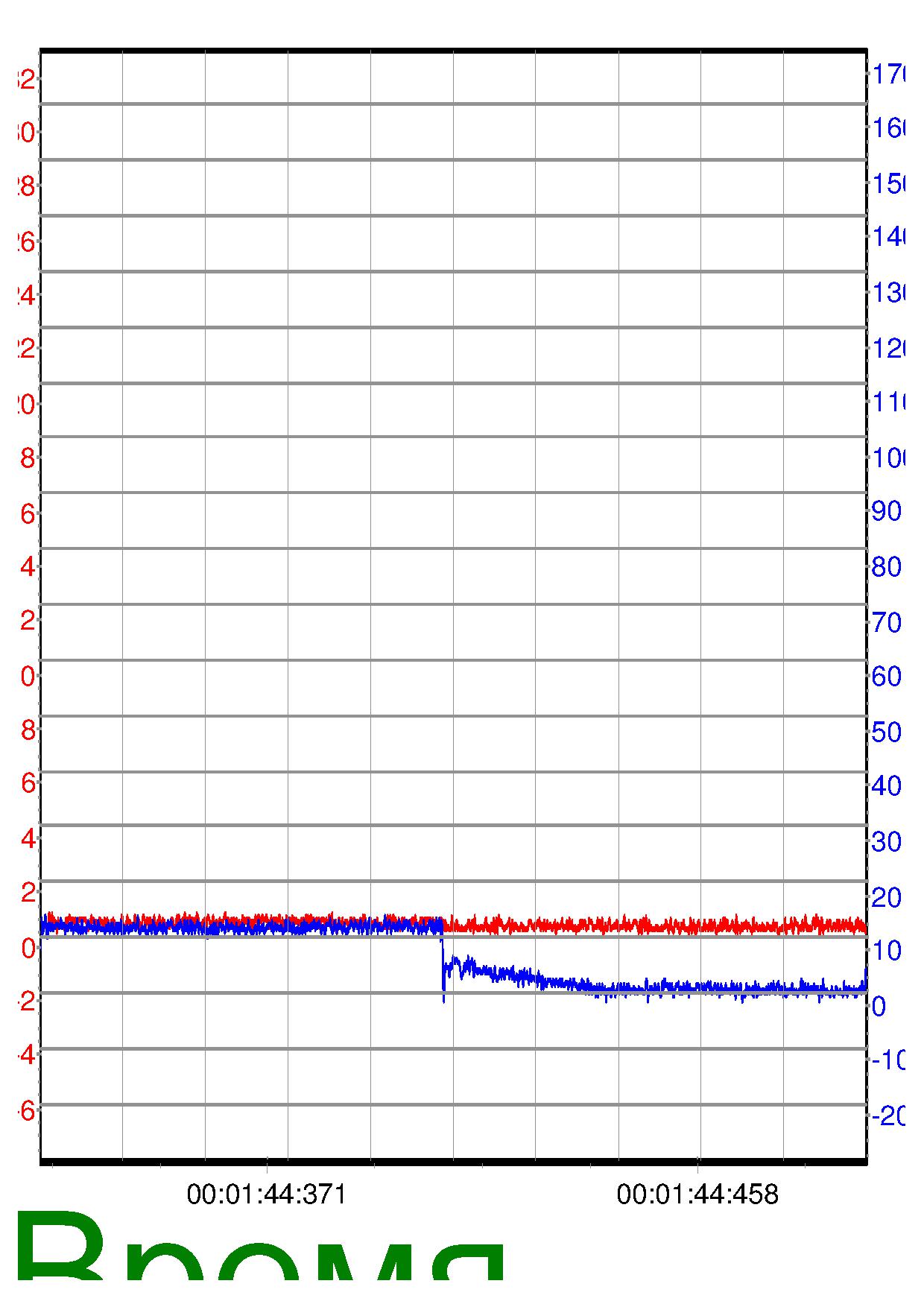Select the blue axis value 10
The width and height of the screenshot is (924, 1307).
click(887, 950)
